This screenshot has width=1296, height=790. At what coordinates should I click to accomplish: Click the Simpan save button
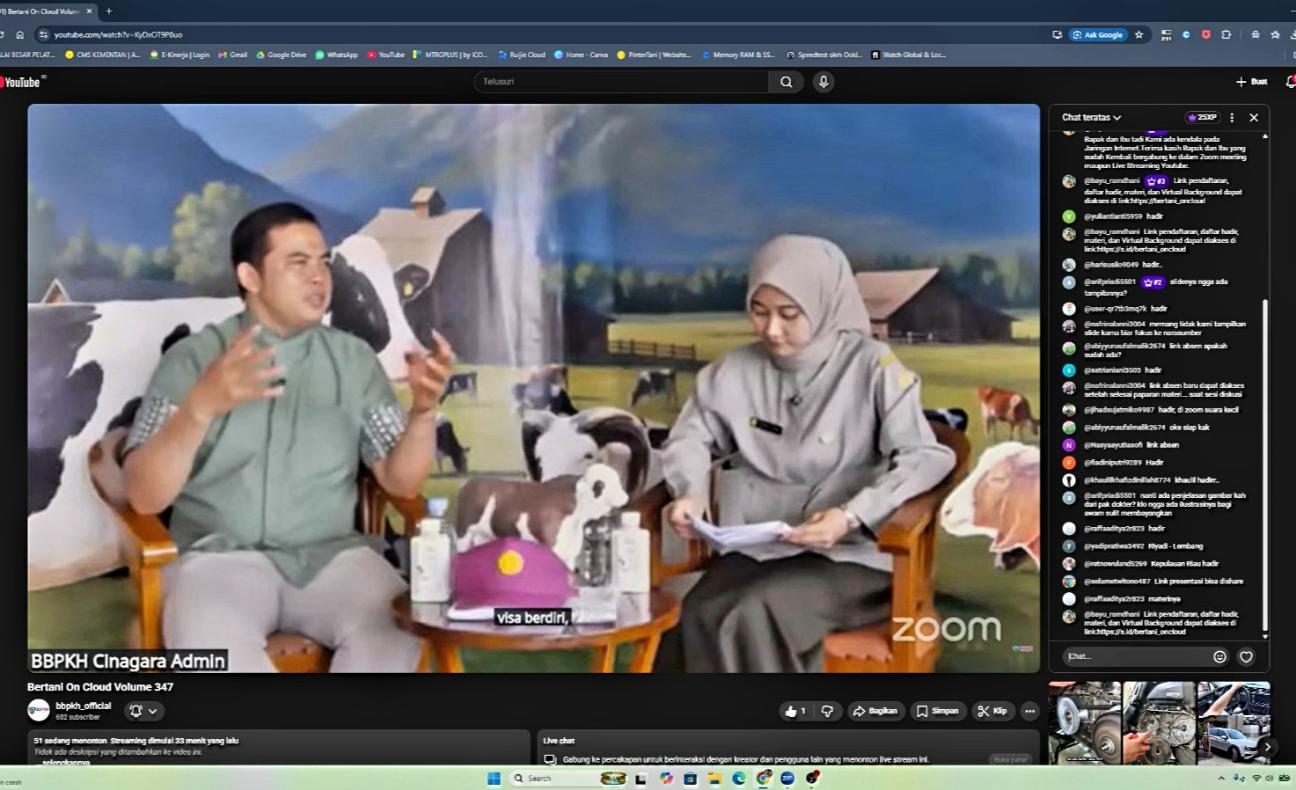click(938, 711)
